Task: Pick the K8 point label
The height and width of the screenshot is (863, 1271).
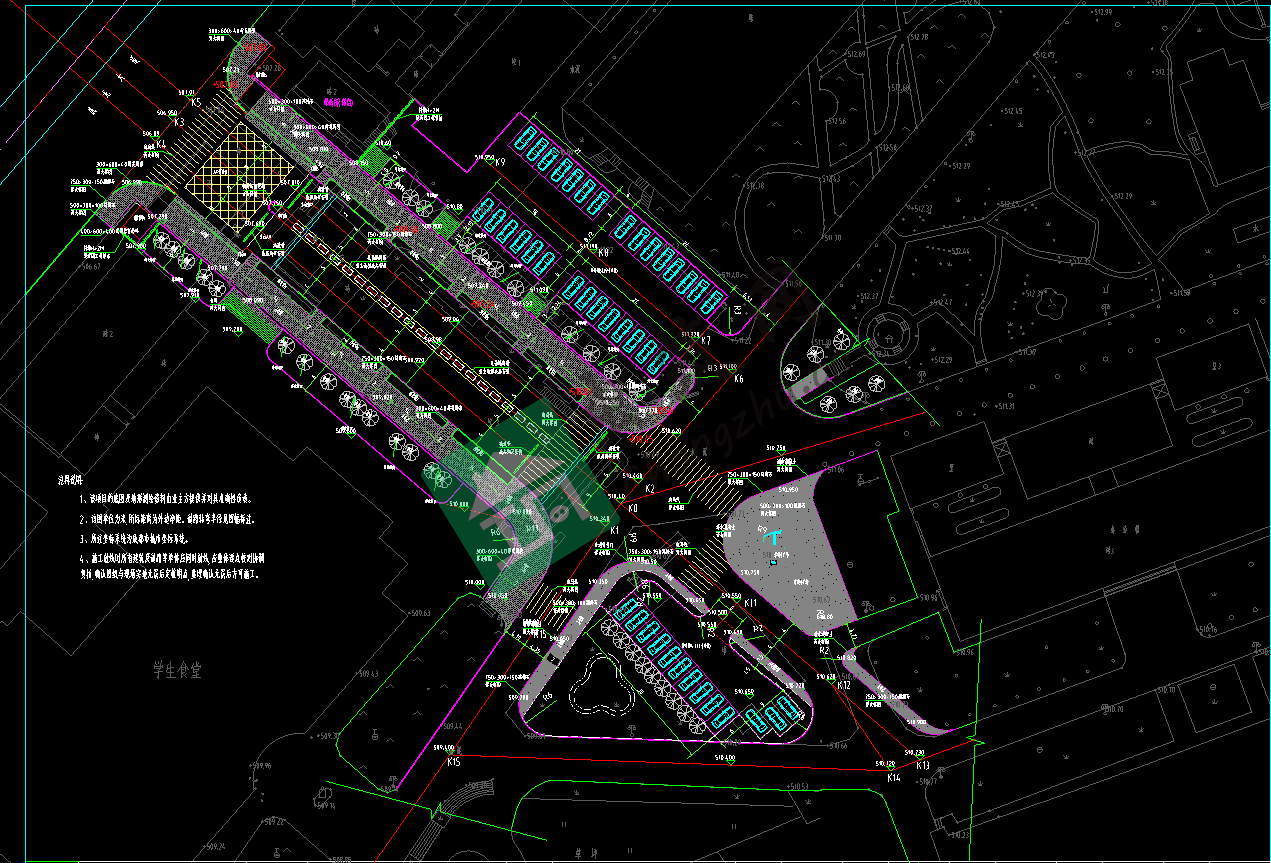Action: tap(604, 254)
